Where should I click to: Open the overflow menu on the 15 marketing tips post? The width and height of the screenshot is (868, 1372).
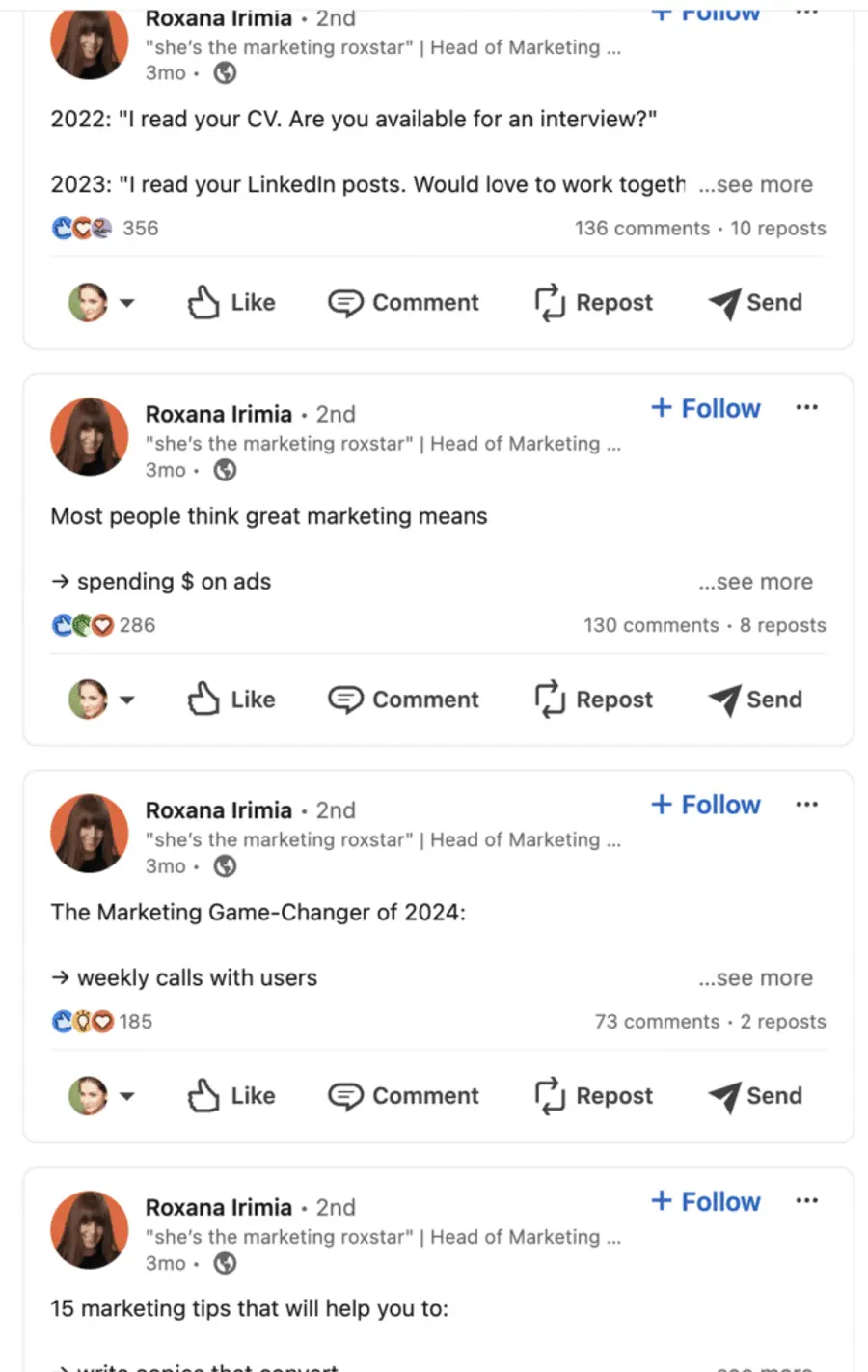tap(806, 1201)
